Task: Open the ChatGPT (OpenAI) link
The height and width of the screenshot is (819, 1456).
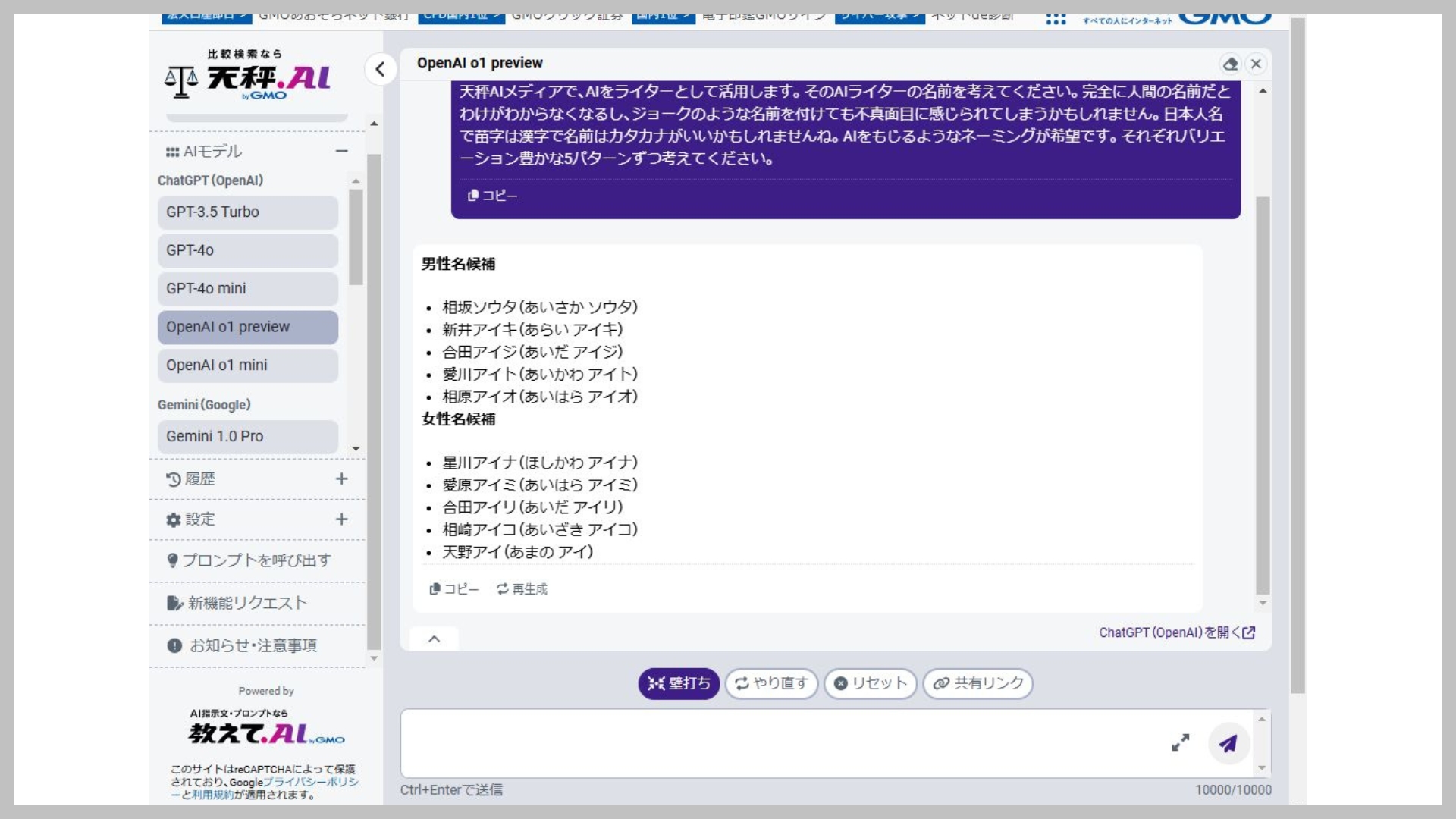Action: [1176, 632]
